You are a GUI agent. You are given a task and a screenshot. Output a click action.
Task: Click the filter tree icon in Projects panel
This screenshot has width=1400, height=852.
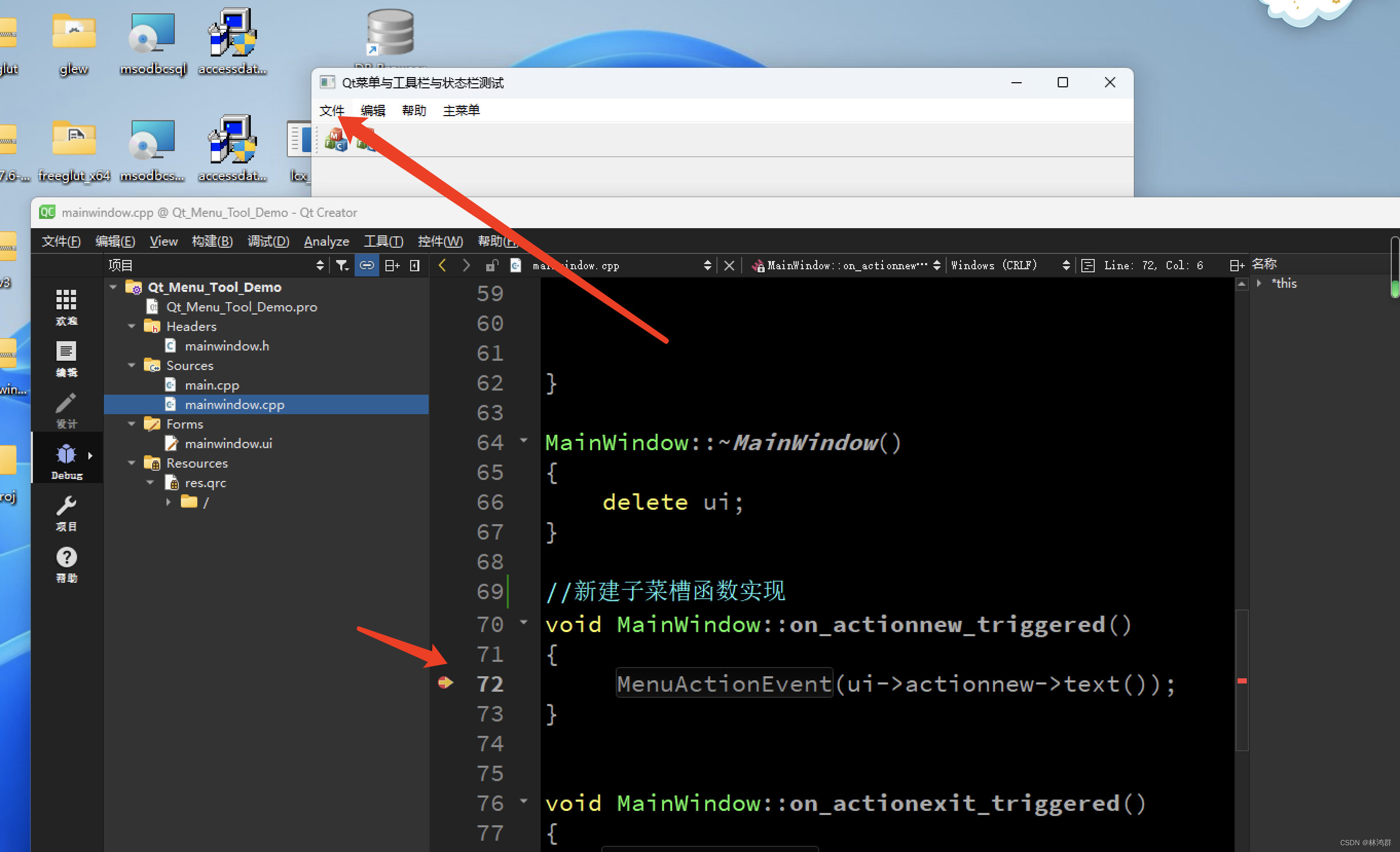341,265
